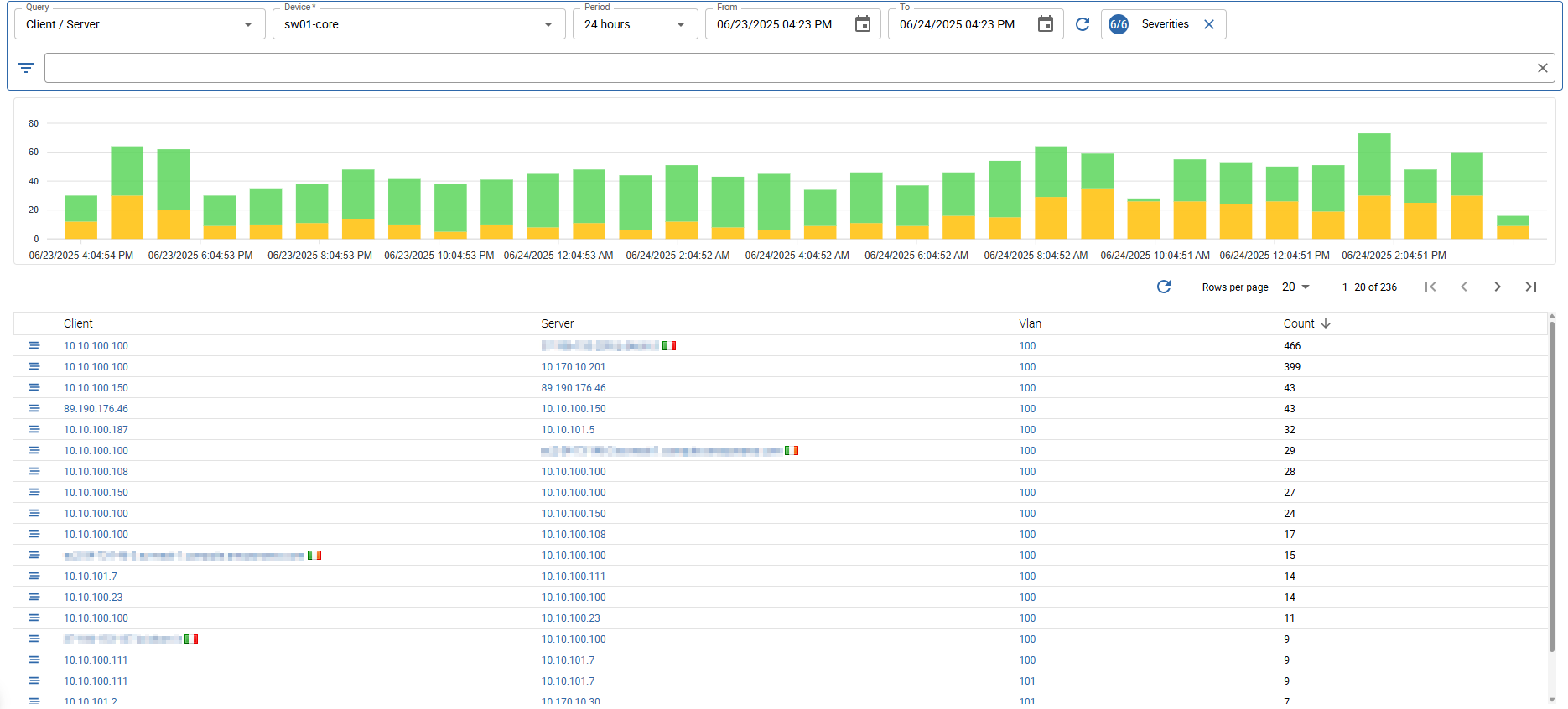Viewport: 1568px width, 709px height.
Task: Click the table's vertical scrollbar
Action: pyautogui.click(x=1551, y=486)
